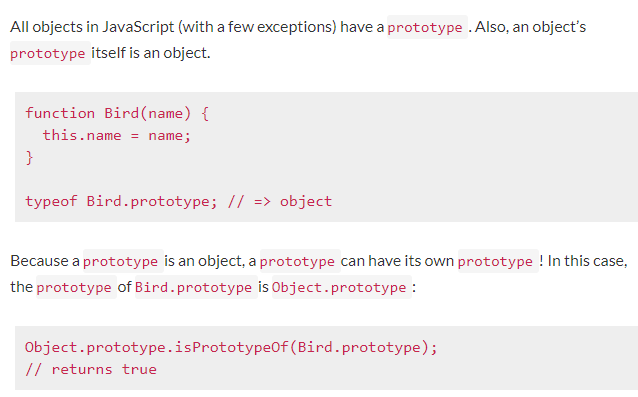Click the '// returns true' comment
This screenshot has height=397, width=638.
(91, 369)
